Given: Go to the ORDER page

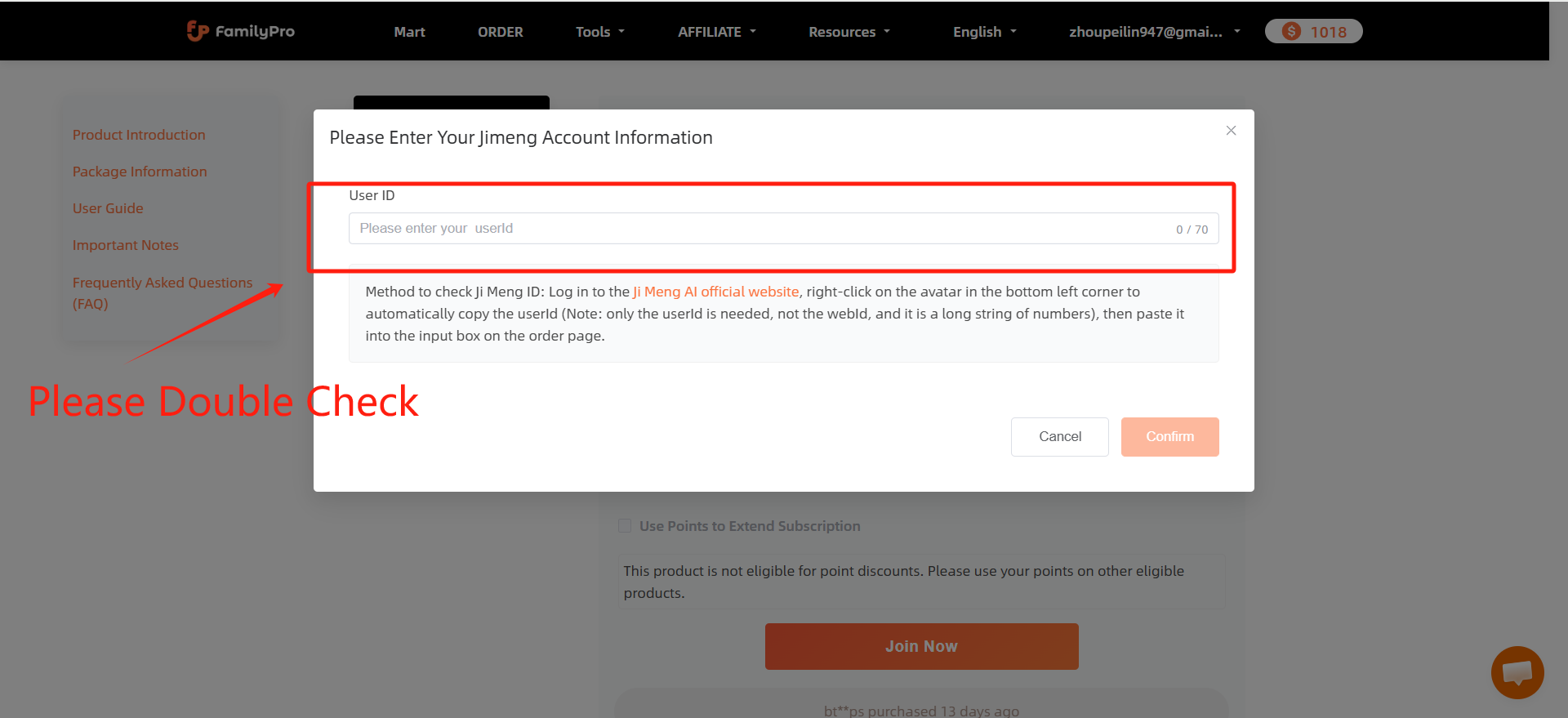Looking at the screenshot, I should pyautogui.click(x=500, y=32).
